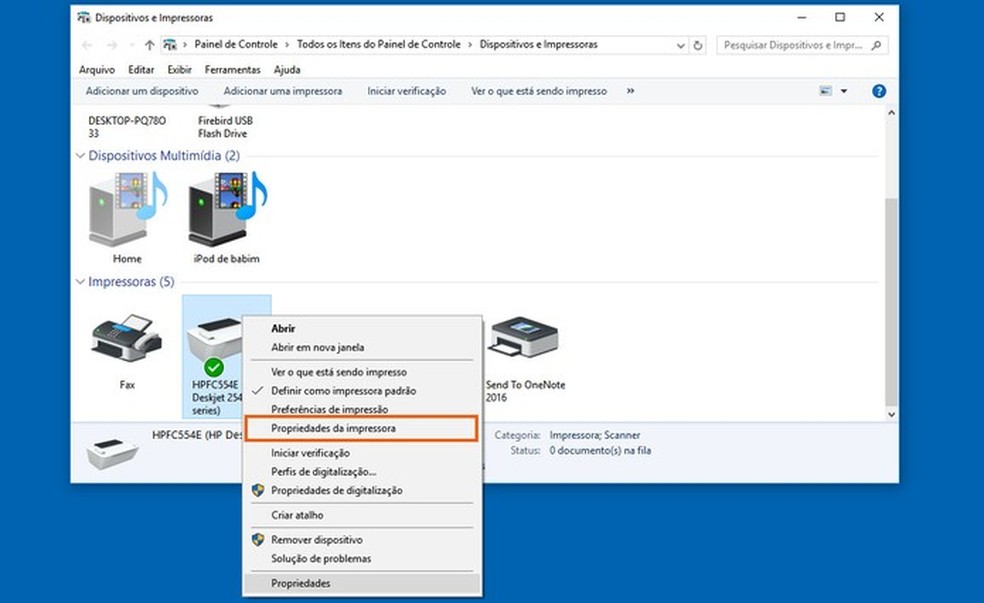Choose Remover dispositivo

click(x=362, y=540)
